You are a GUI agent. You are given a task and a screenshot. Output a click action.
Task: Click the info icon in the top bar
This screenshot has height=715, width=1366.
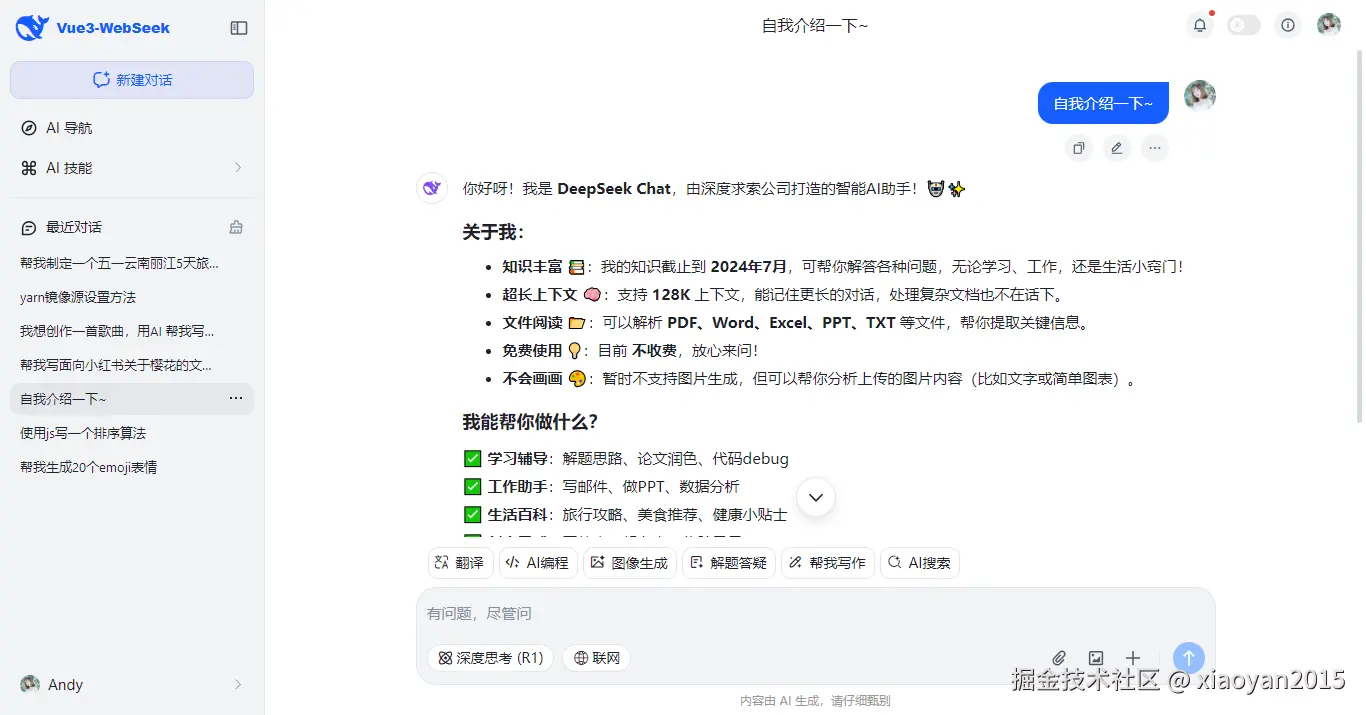click(x=1287, y=24)
